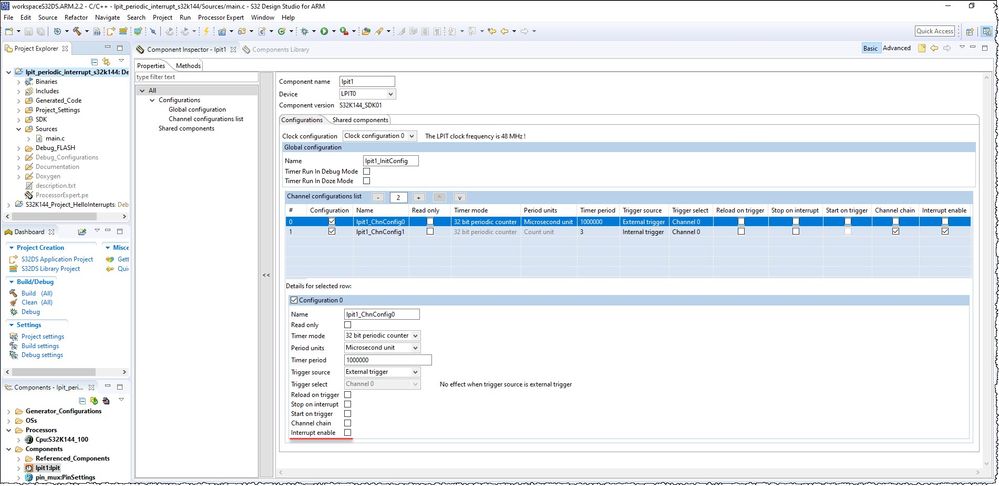Click the New file toolbar icon

[x=8, y=31]
